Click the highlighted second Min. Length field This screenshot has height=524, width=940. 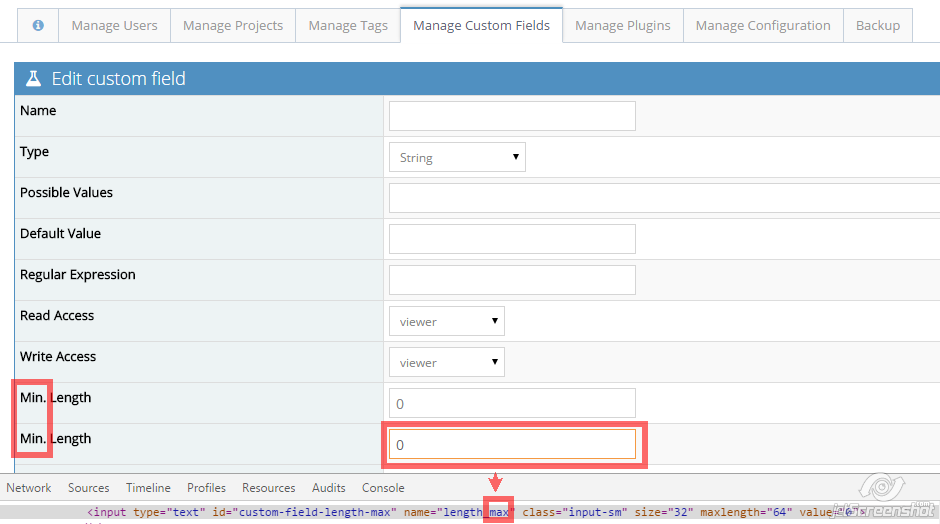512,444
